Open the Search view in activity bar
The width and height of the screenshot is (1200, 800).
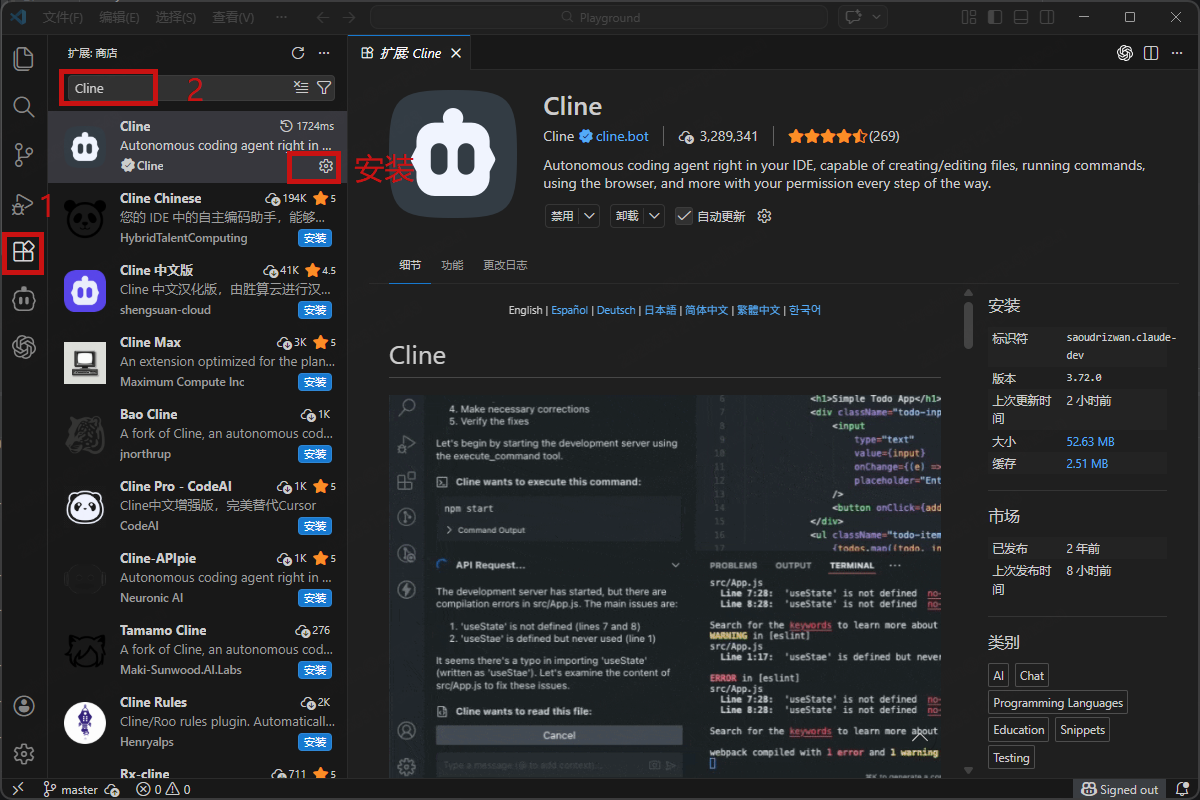pyautogui.click(x=23, y=106)
